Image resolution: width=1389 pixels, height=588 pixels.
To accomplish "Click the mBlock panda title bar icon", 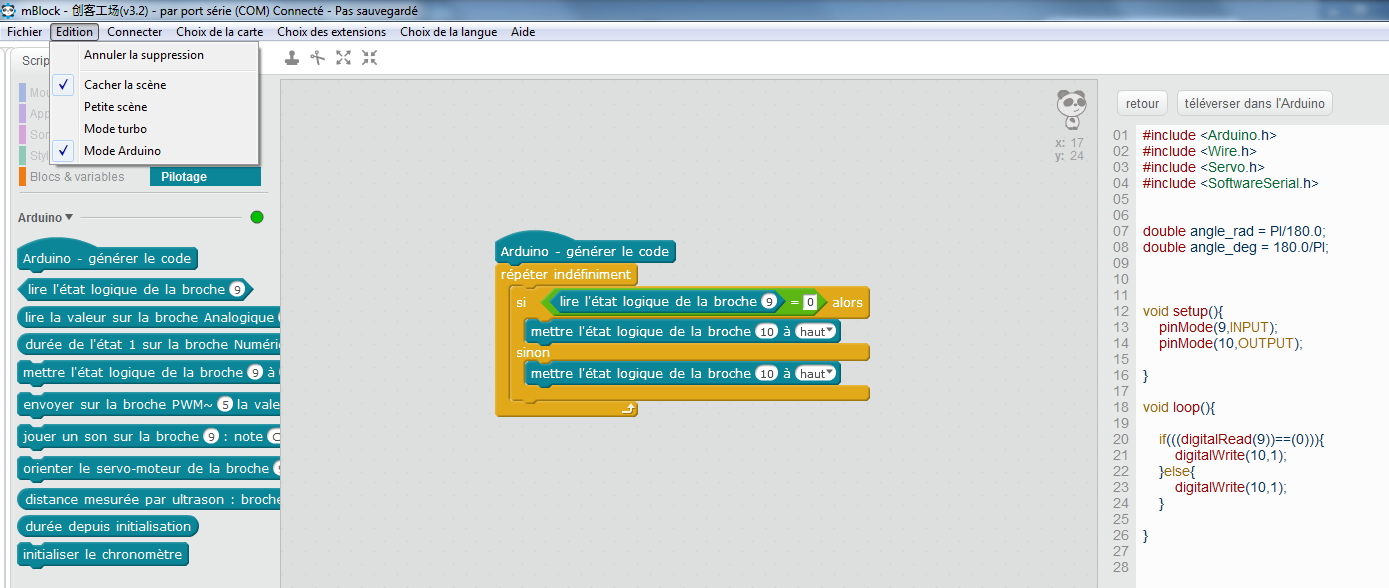I will [9, 11].
